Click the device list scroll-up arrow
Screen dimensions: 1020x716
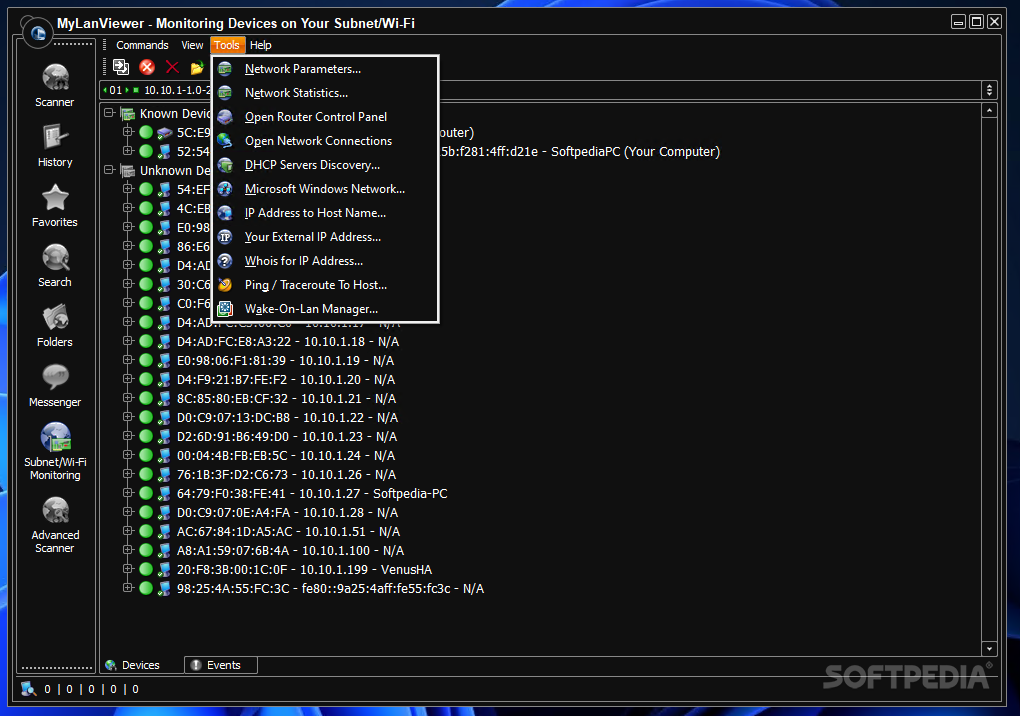pyautogui.click(x=989, y=111)
